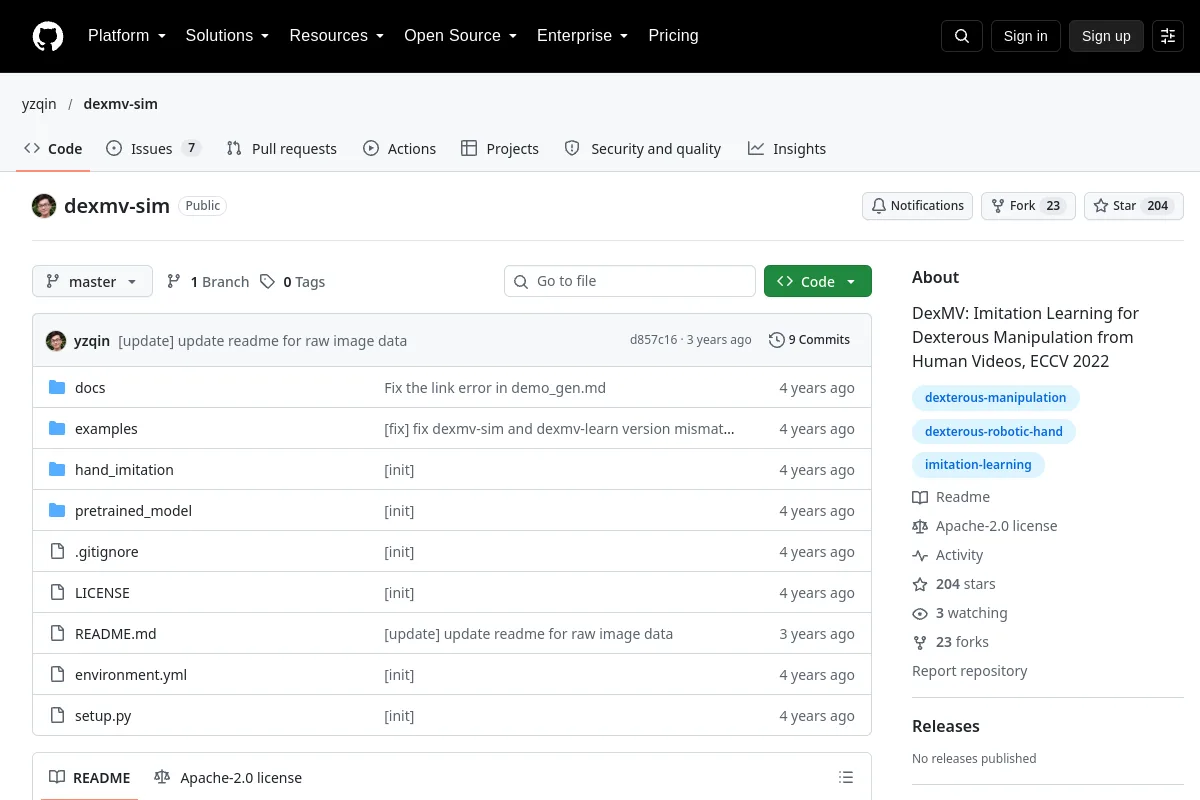Switch to the Insights tab
The height and width of the screenshot is (800, 1200).
[787, 149]
